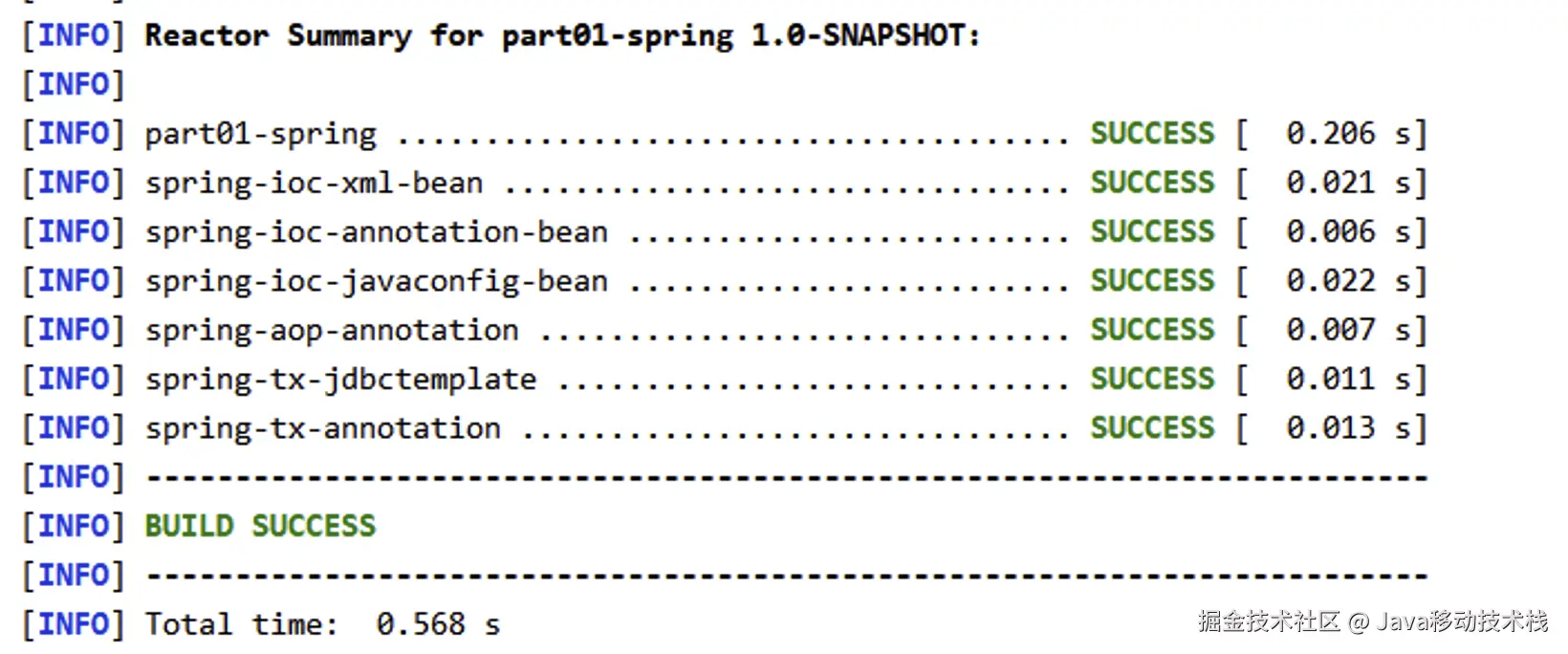Click the spring-ioc-xml-bean module name
Image resolution: width=1568 pixels, height=654 pixels.
pyautogui.click(x=314, y=184)
